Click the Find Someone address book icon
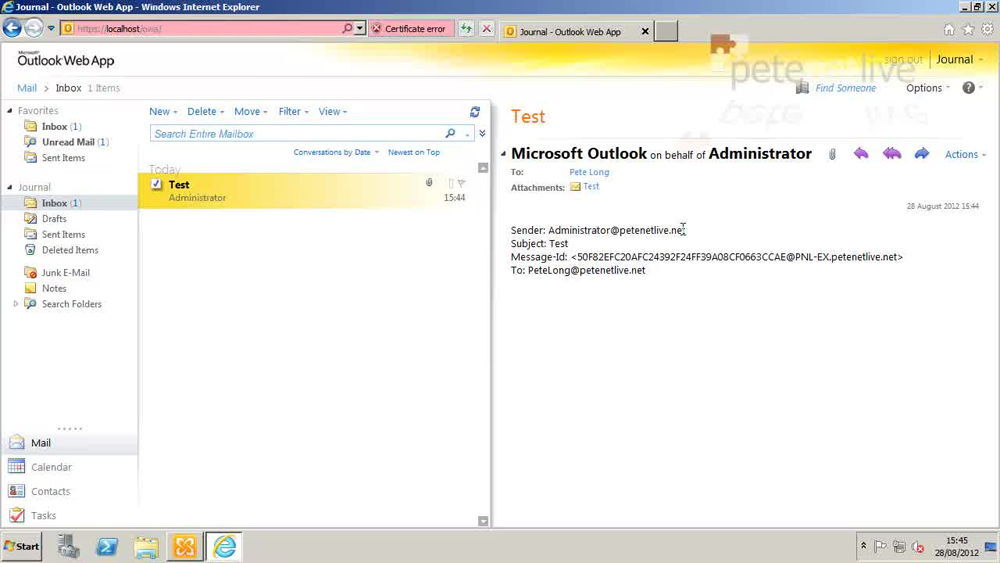Viewport: 1000px width, 563px height. [802, 88]
